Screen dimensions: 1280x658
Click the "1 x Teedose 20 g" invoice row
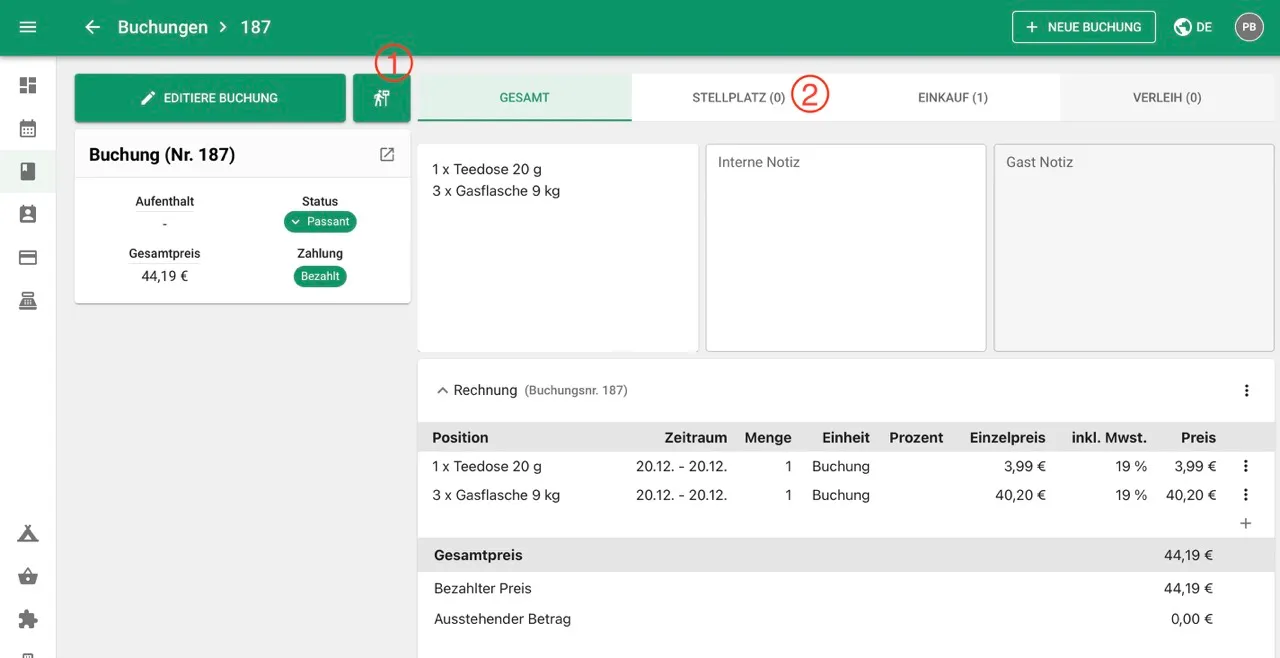[x=846, y=466]
